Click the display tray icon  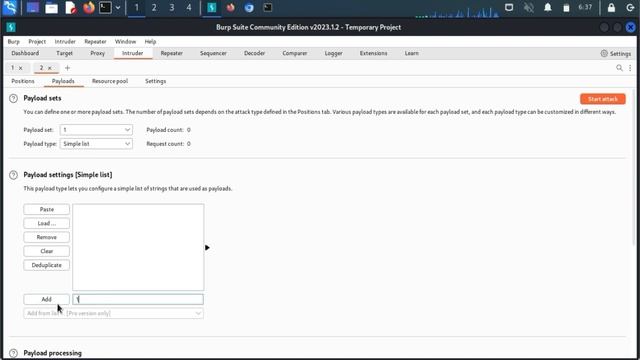[509, 7]
